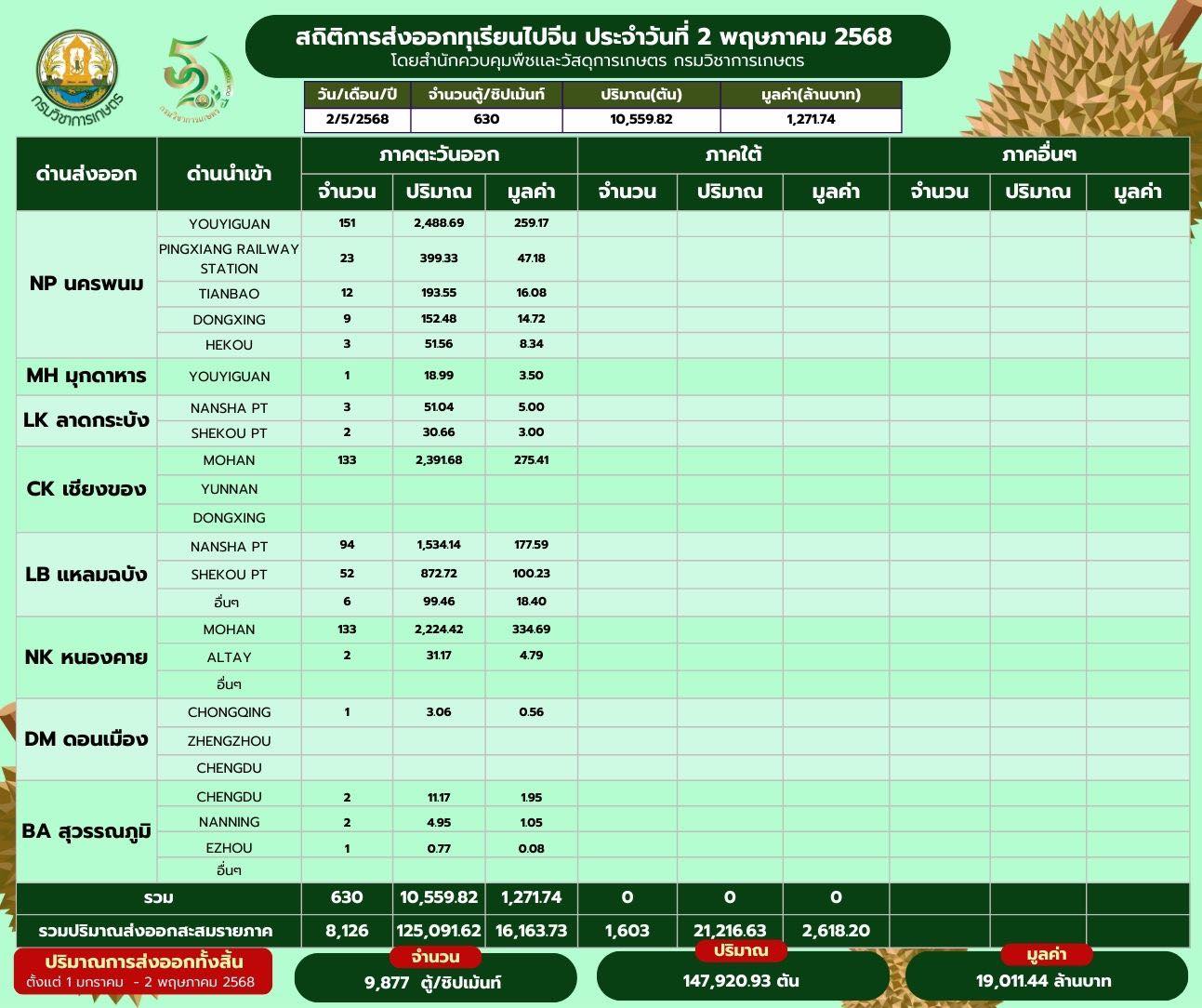Click value 4.79 in the ALTAY row
This screenshot has width=1202, height=1008.
coord(531,656)
